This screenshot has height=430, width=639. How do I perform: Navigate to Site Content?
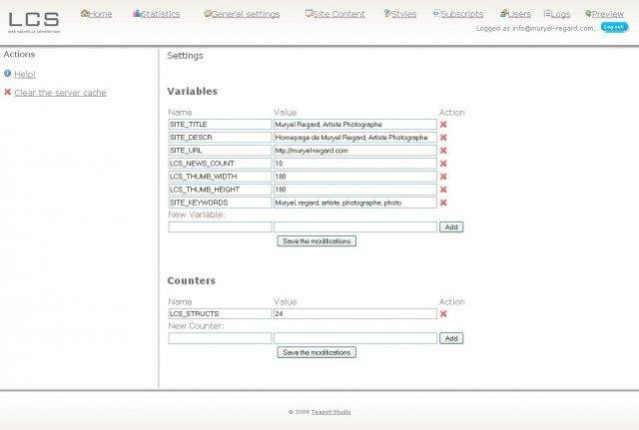[x=339, y=14]
